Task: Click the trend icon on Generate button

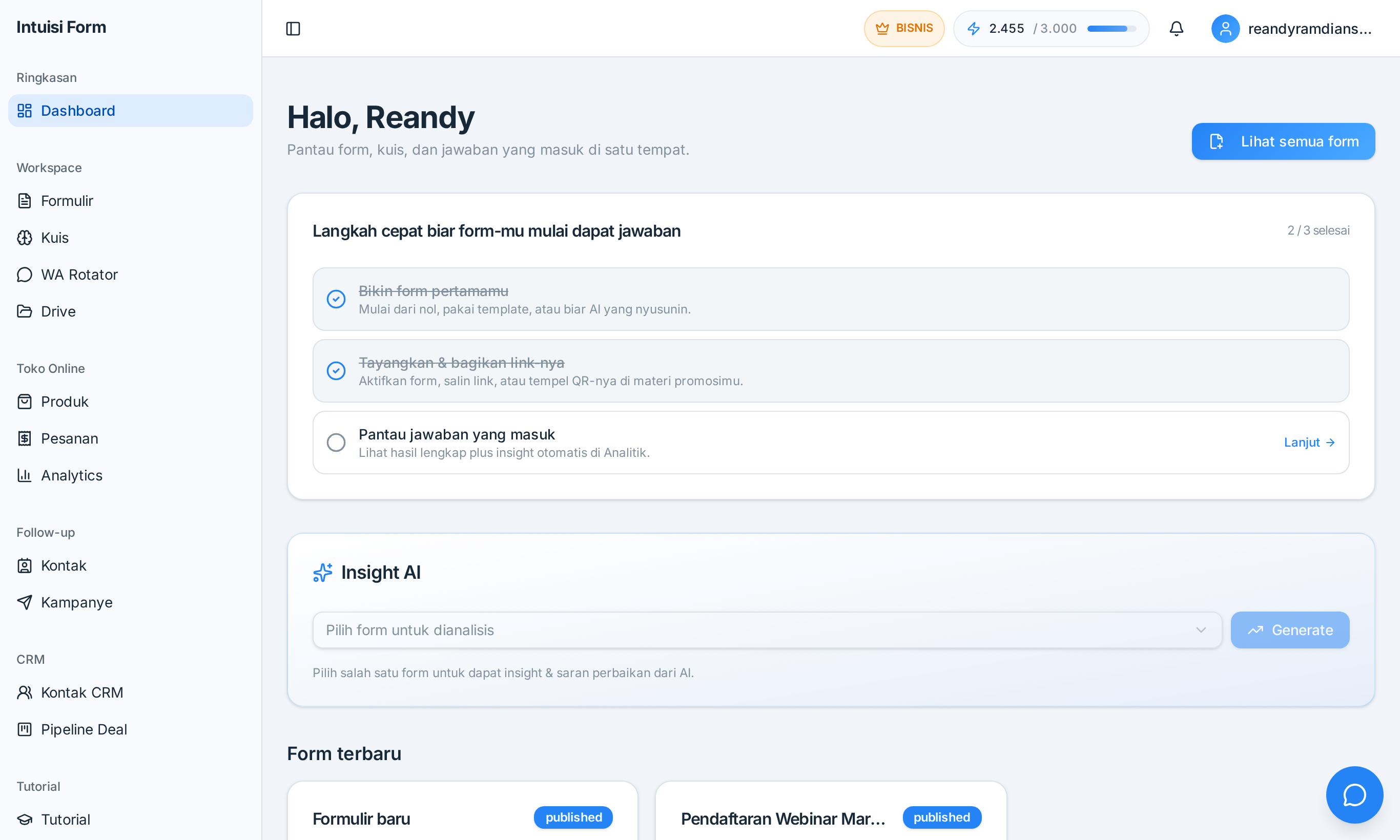Action: tap(1255, 630)
